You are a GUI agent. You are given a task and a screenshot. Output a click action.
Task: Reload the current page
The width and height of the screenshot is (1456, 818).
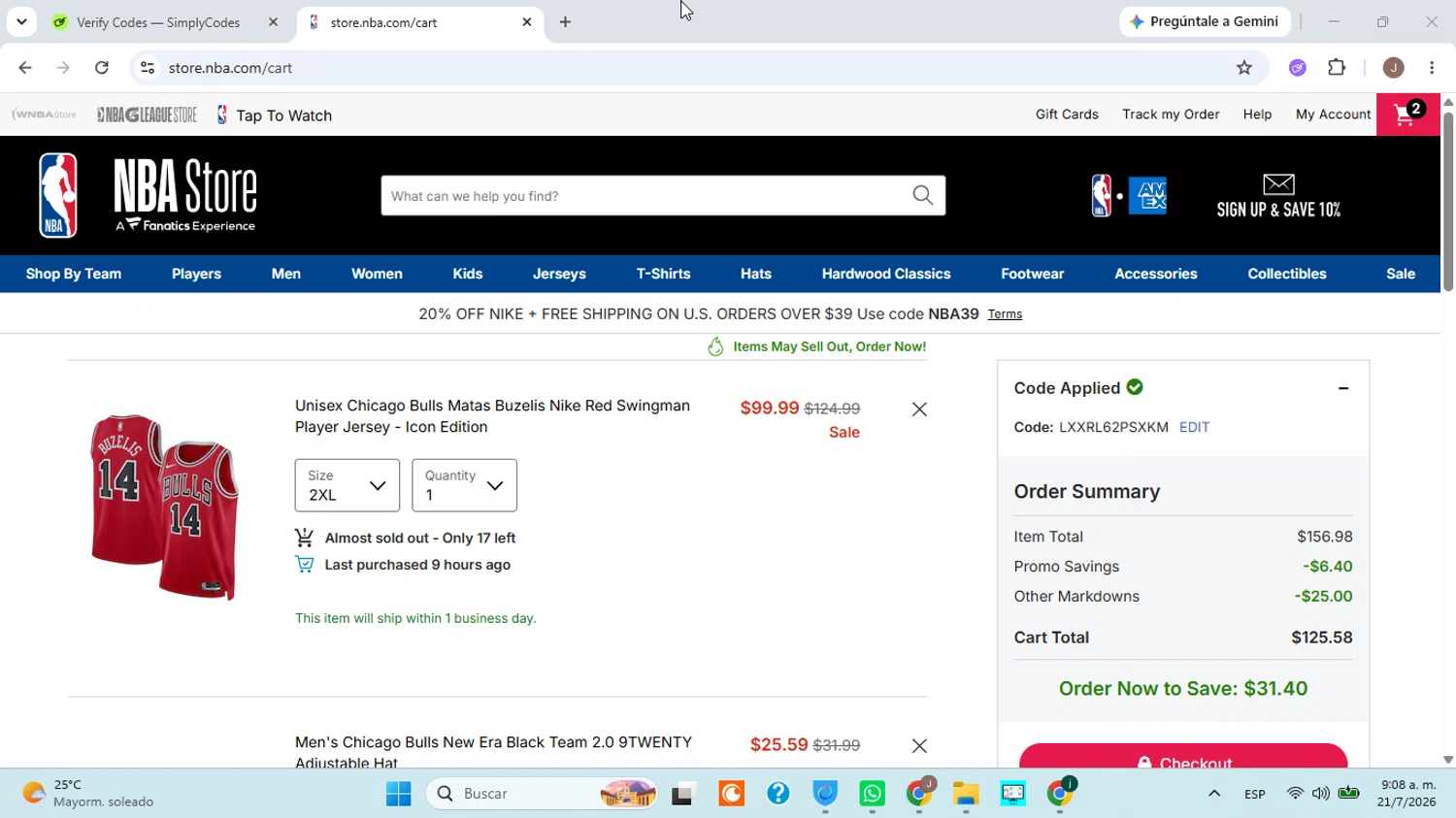(102, 68)
